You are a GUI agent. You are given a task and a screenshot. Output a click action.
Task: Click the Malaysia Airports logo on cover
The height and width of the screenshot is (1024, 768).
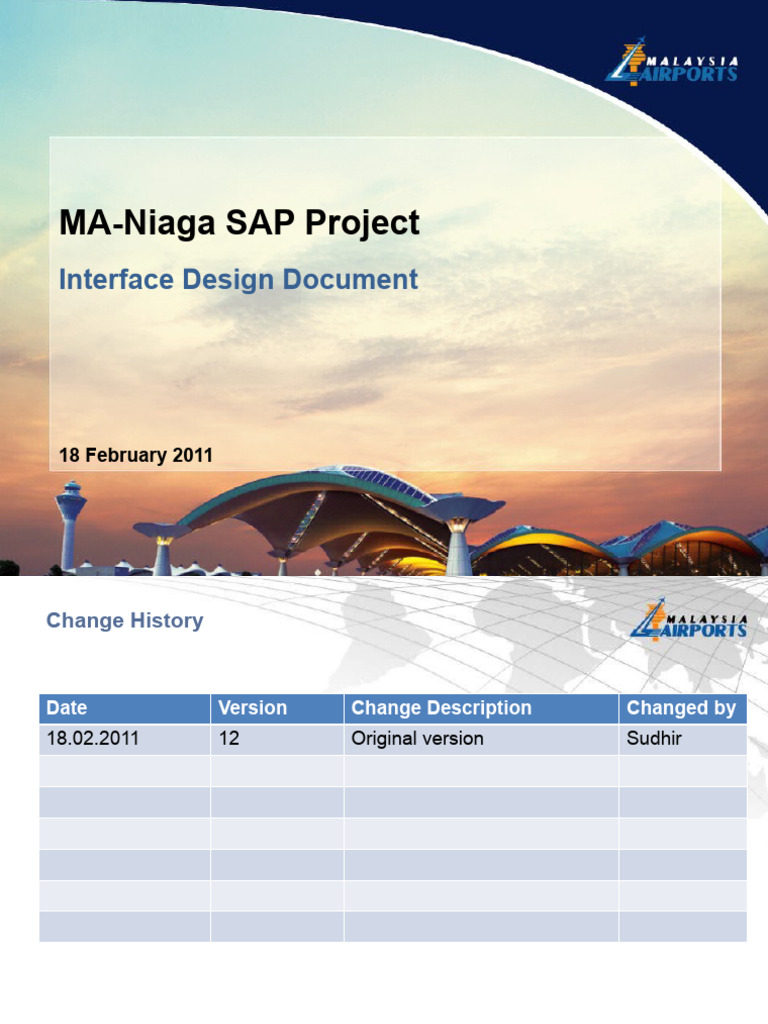(672, 62)
